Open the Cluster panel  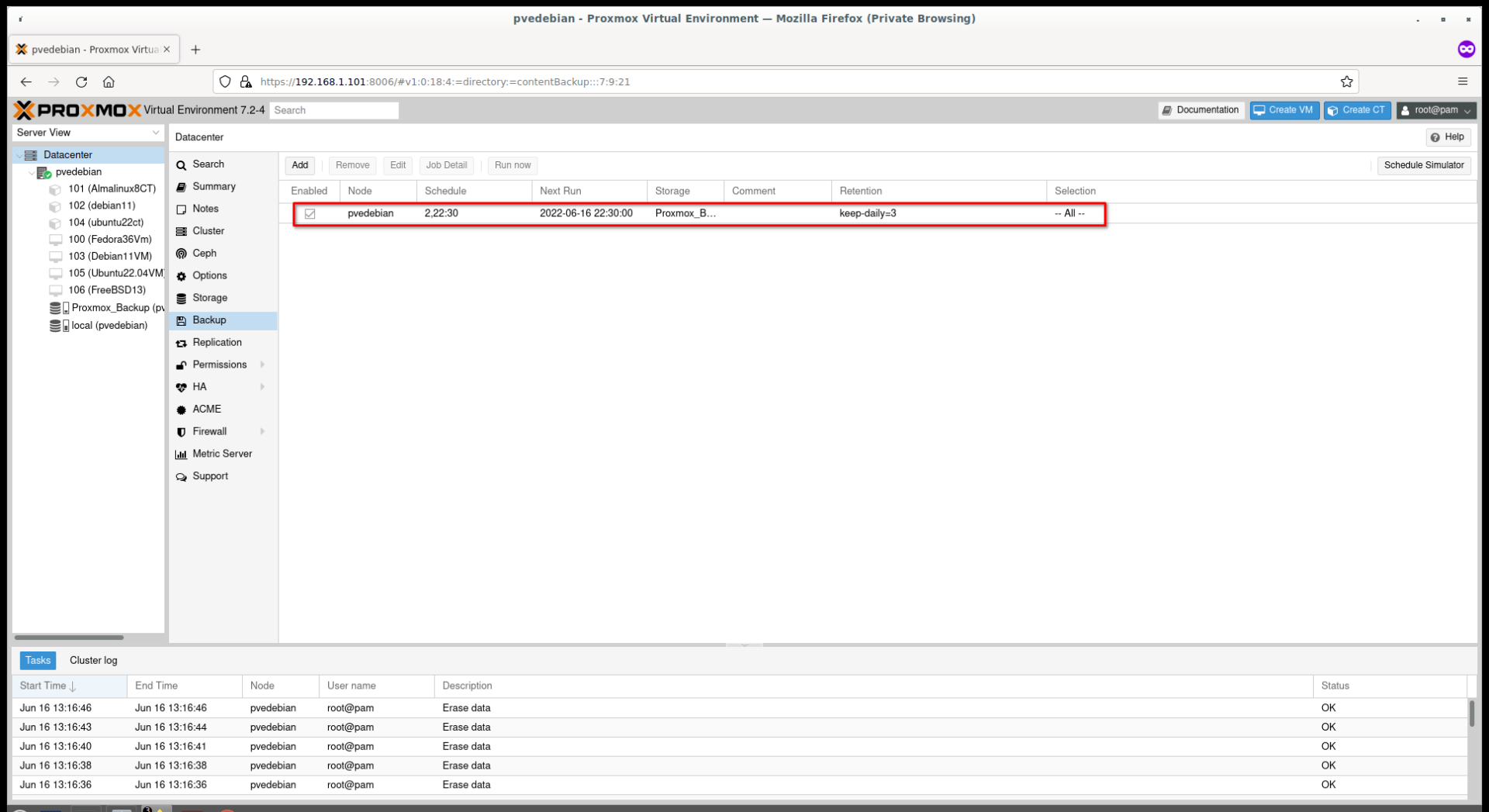click(208, 230)
